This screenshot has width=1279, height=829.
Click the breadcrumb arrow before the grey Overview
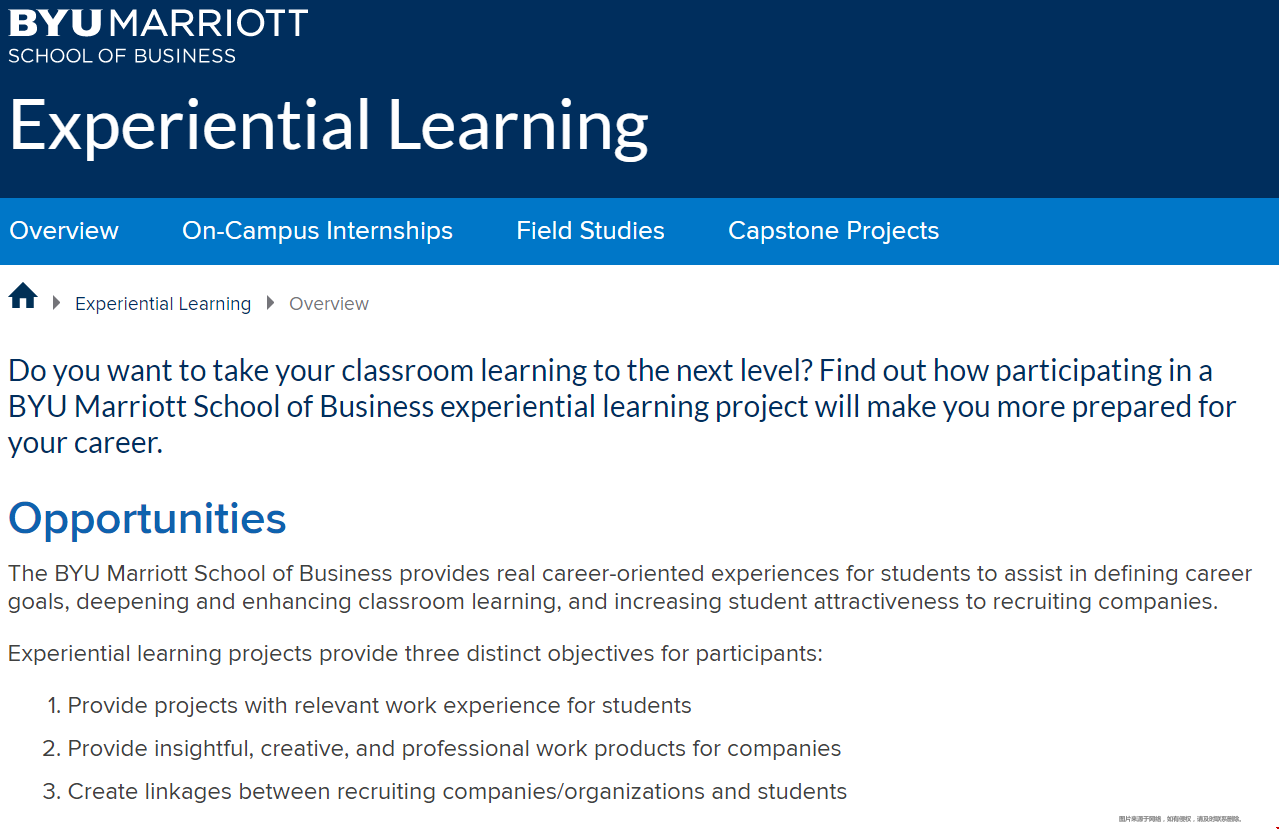(270, 303)
